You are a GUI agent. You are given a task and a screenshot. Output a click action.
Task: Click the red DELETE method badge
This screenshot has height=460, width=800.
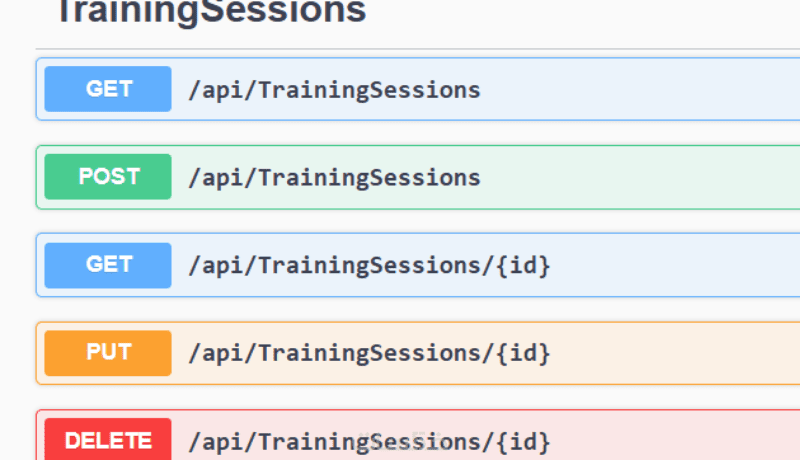pyautogui.click(x=108, y=440)
